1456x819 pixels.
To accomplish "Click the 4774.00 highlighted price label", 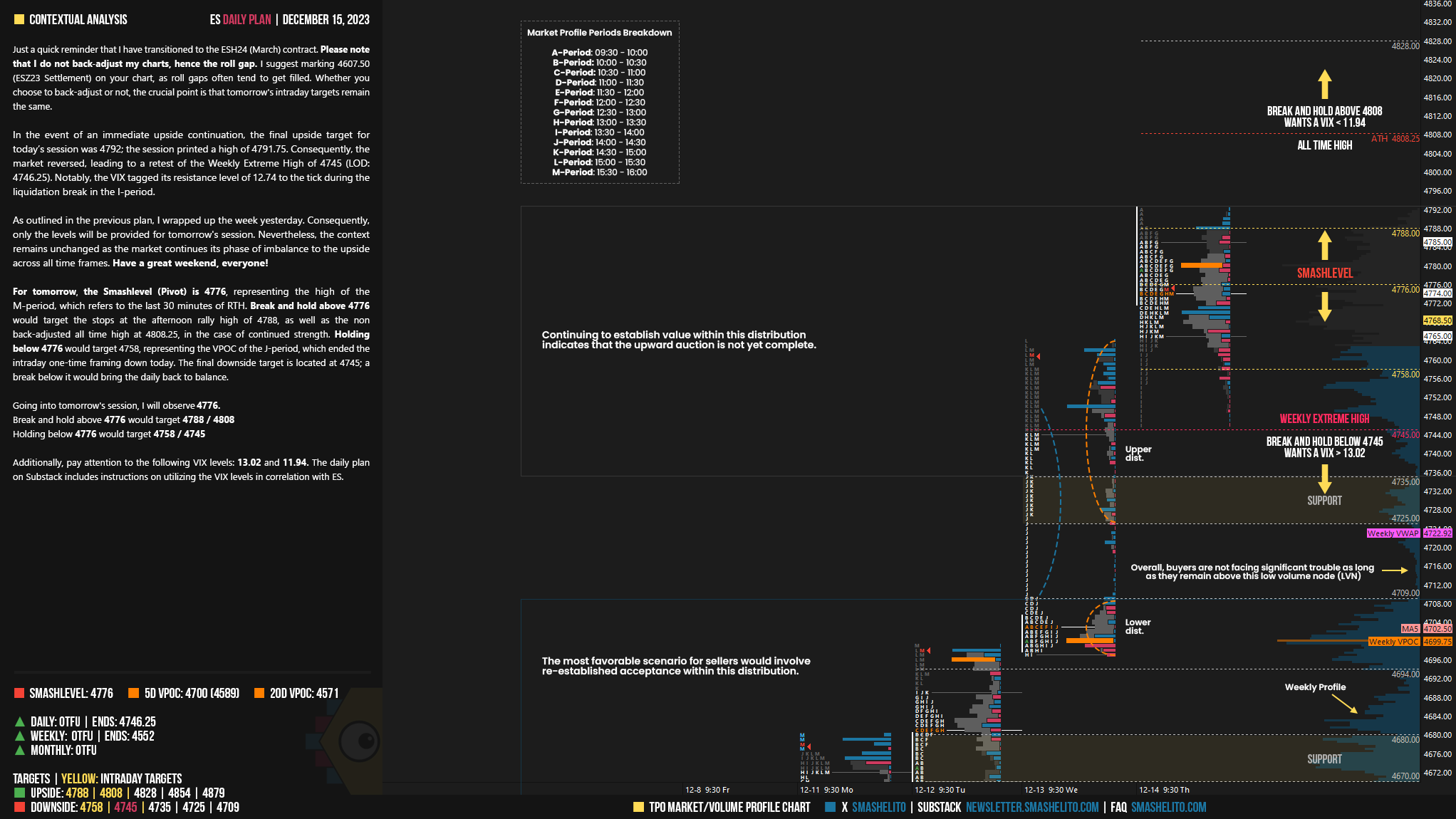I will pos(1437,293).
